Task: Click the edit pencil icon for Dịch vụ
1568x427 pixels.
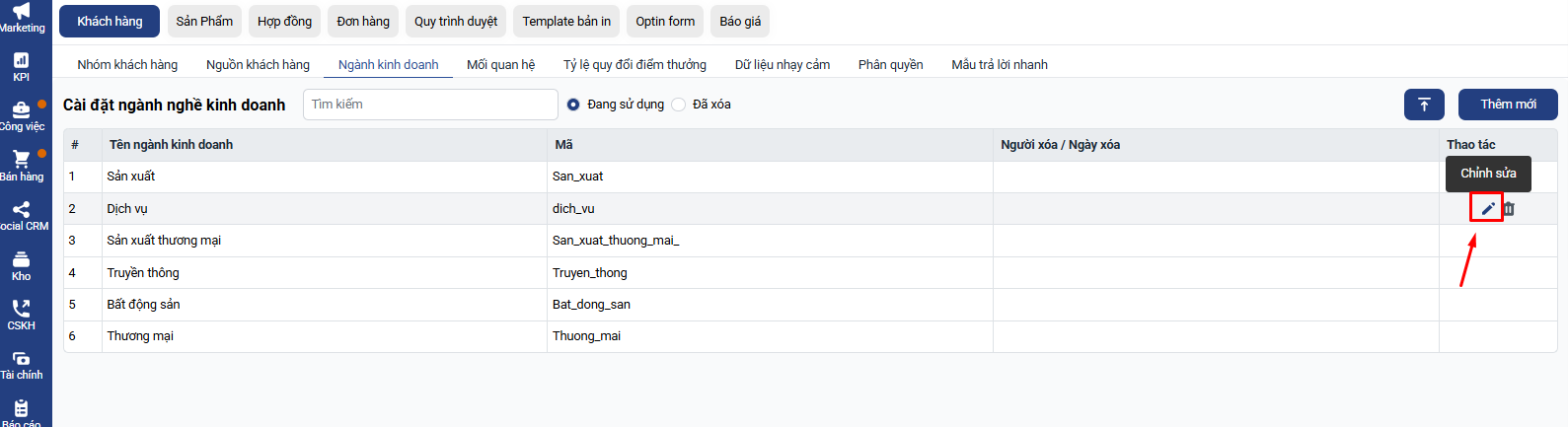Action: point(1487,208)
